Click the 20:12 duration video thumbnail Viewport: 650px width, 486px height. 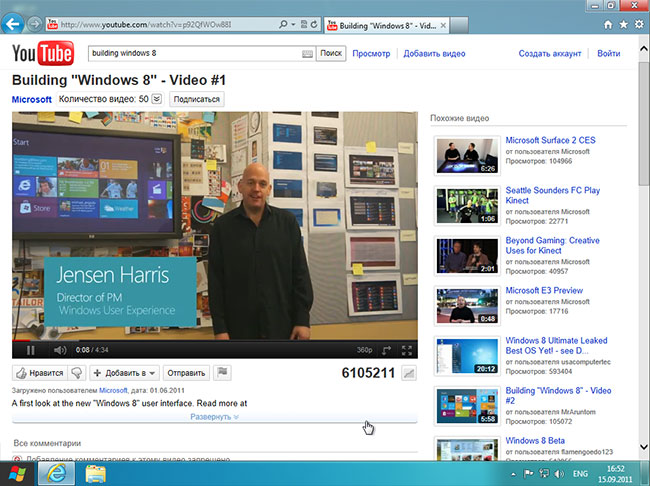click(x=467, y=356)
